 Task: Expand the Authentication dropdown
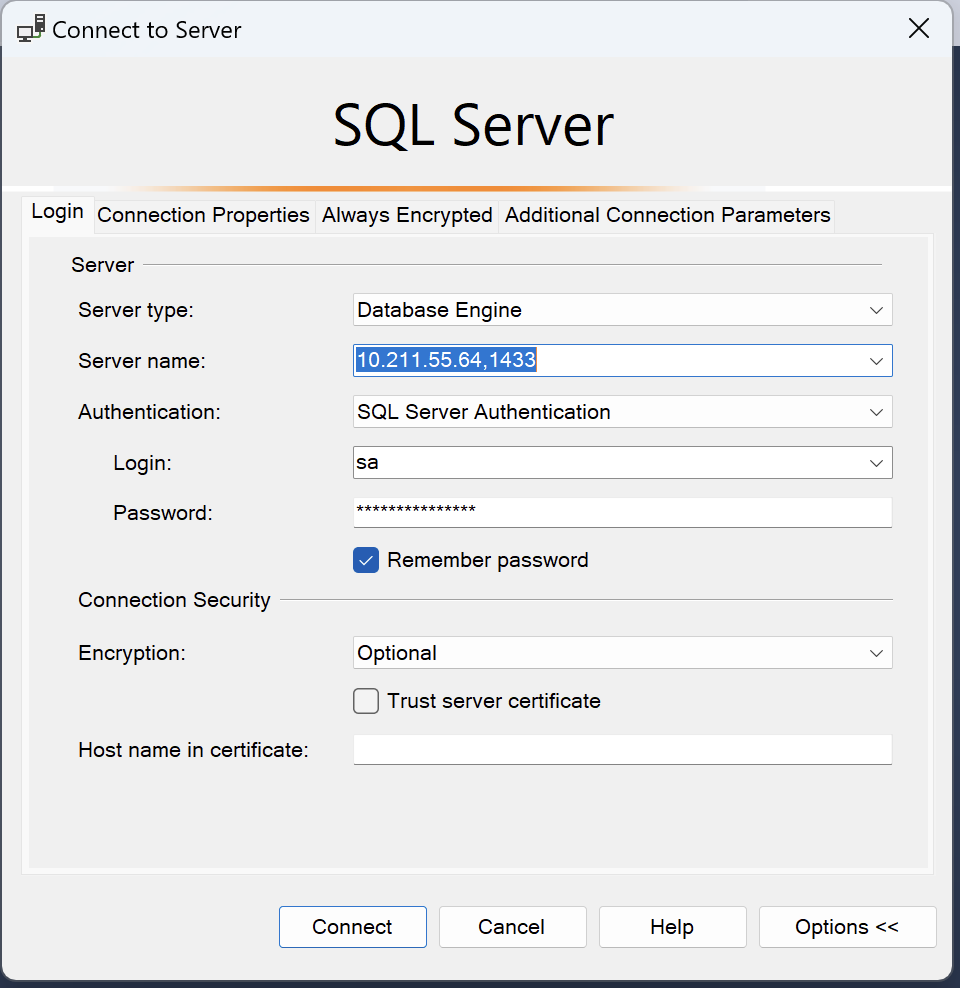click(876, 412)
